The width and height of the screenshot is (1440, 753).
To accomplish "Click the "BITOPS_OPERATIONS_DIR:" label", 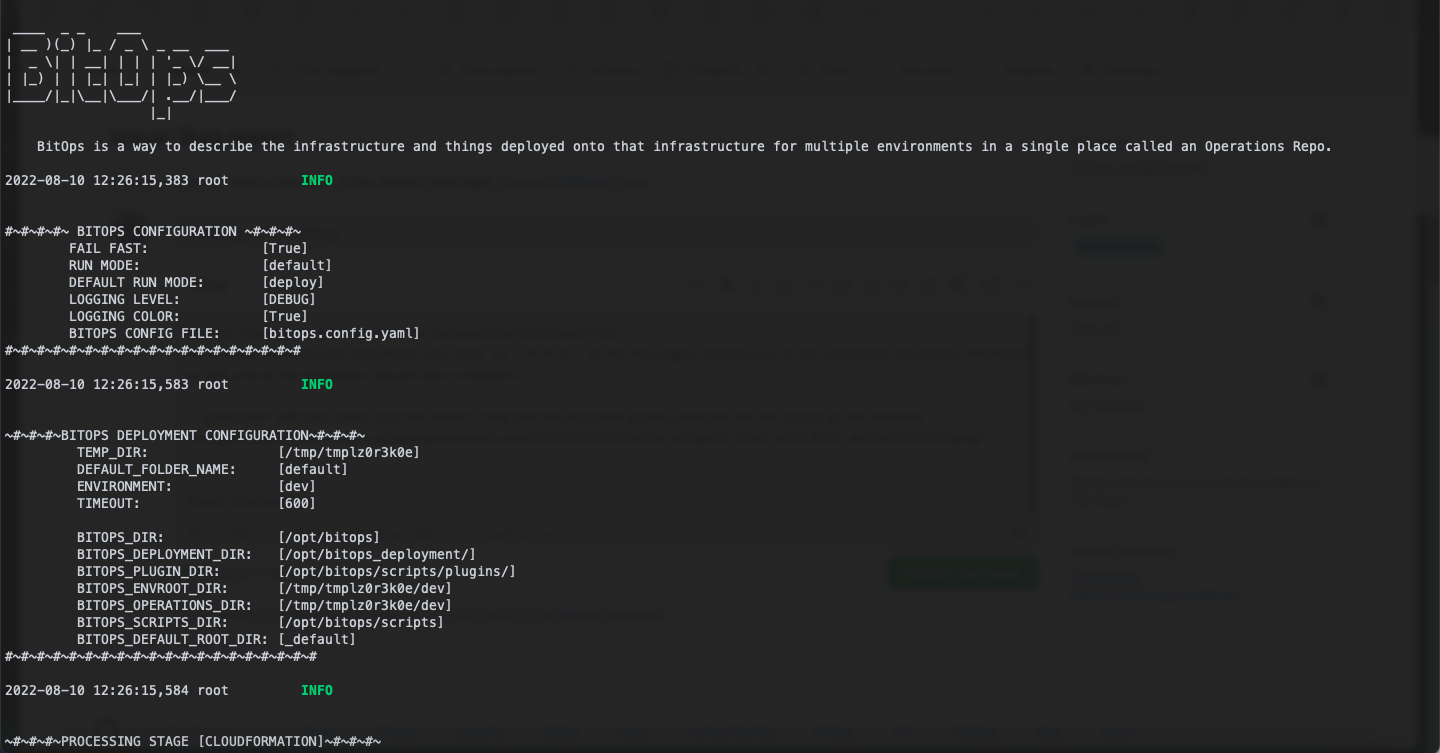I will 164,605.
